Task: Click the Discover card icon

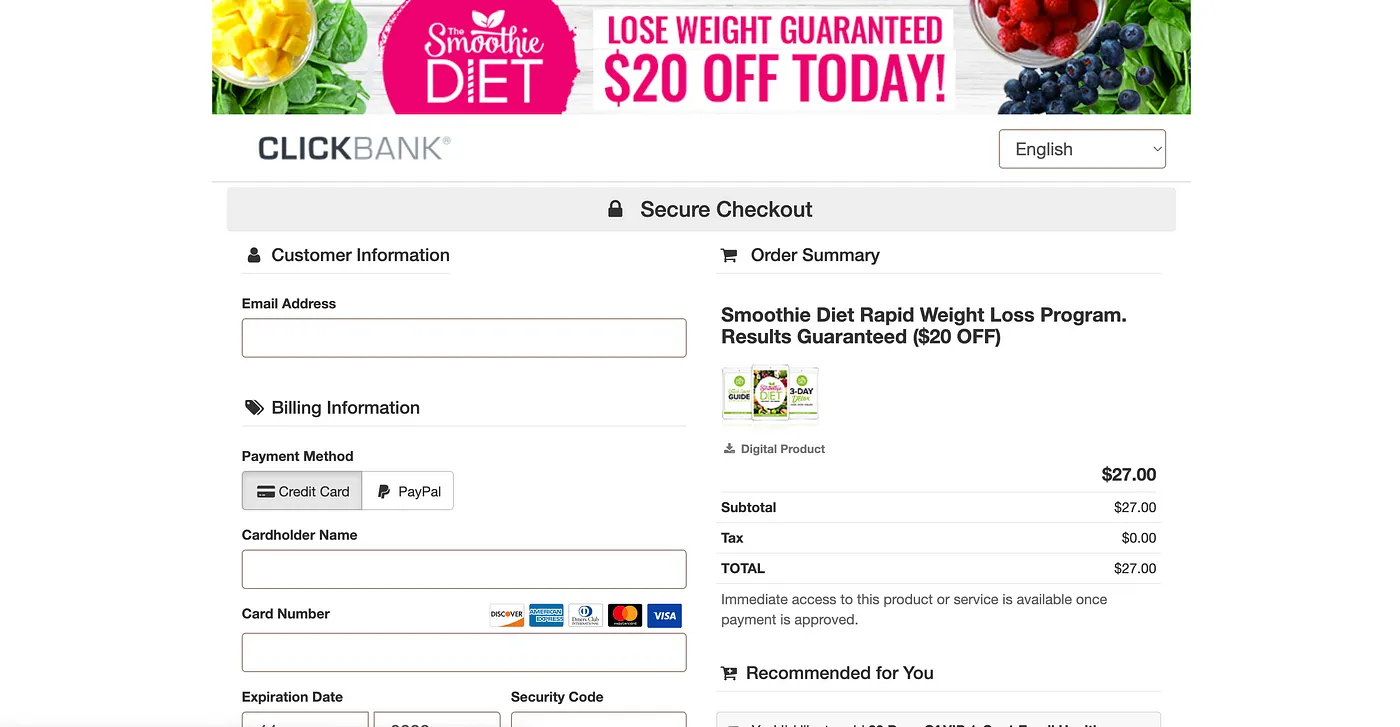Action: (507, 615)
